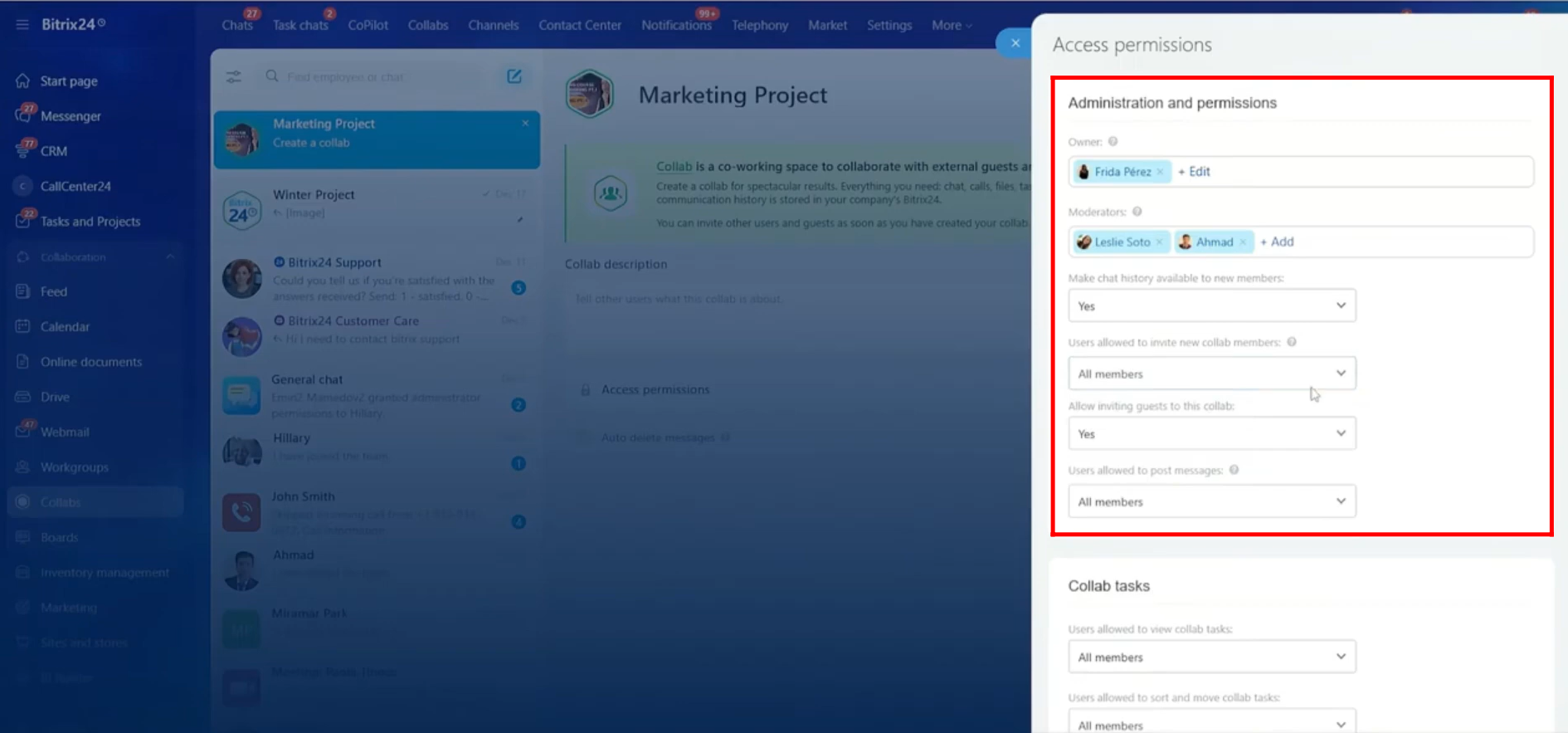The width and height of the screenshot is (1568, 733).
Task: Click Add link in Moderators field
Action: coord(1278,242)
